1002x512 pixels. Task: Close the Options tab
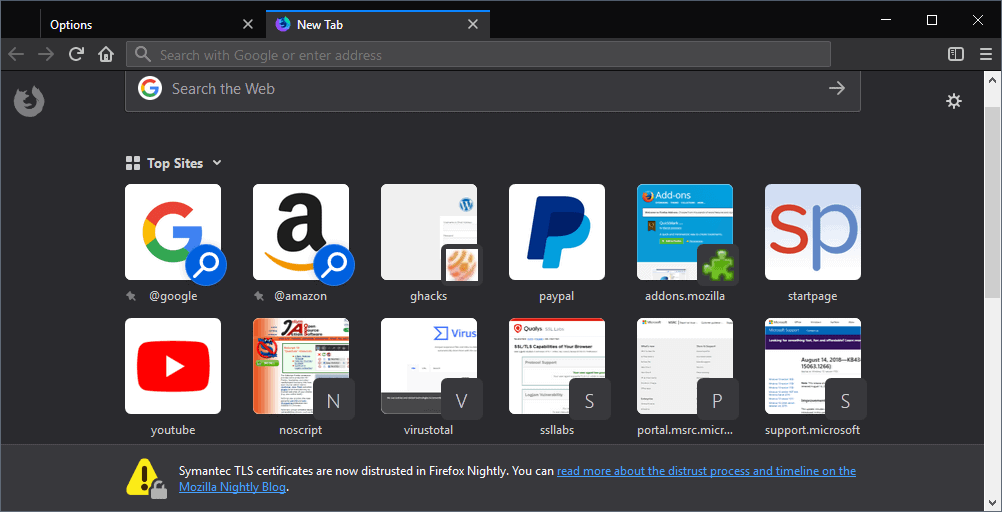[x=248, y=25]
